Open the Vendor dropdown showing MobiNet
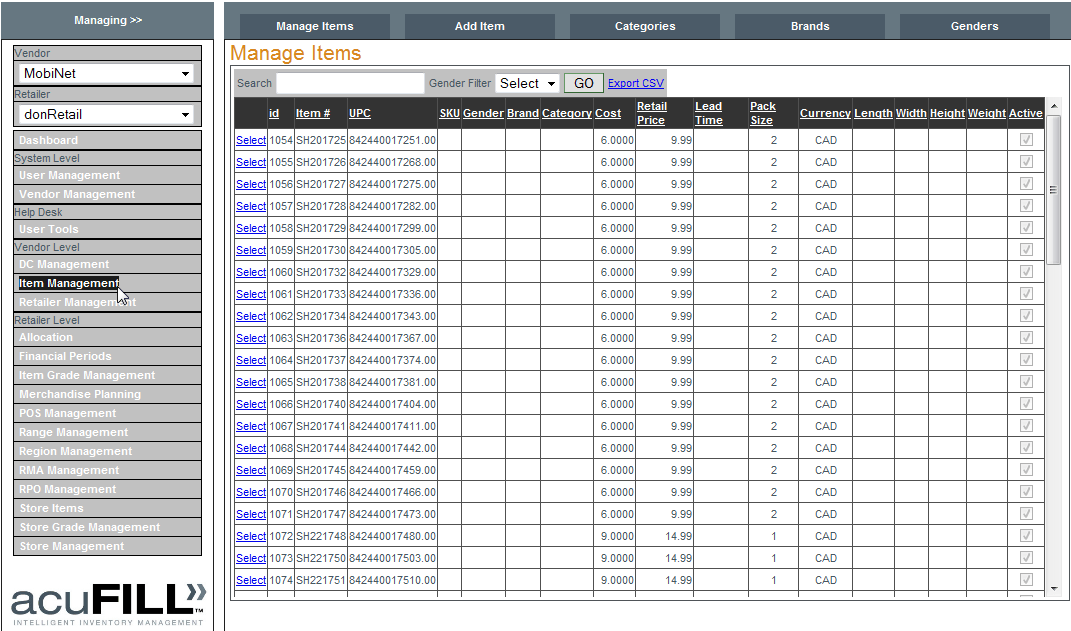Screen dimensions: 1071x631 pos(107,73)
